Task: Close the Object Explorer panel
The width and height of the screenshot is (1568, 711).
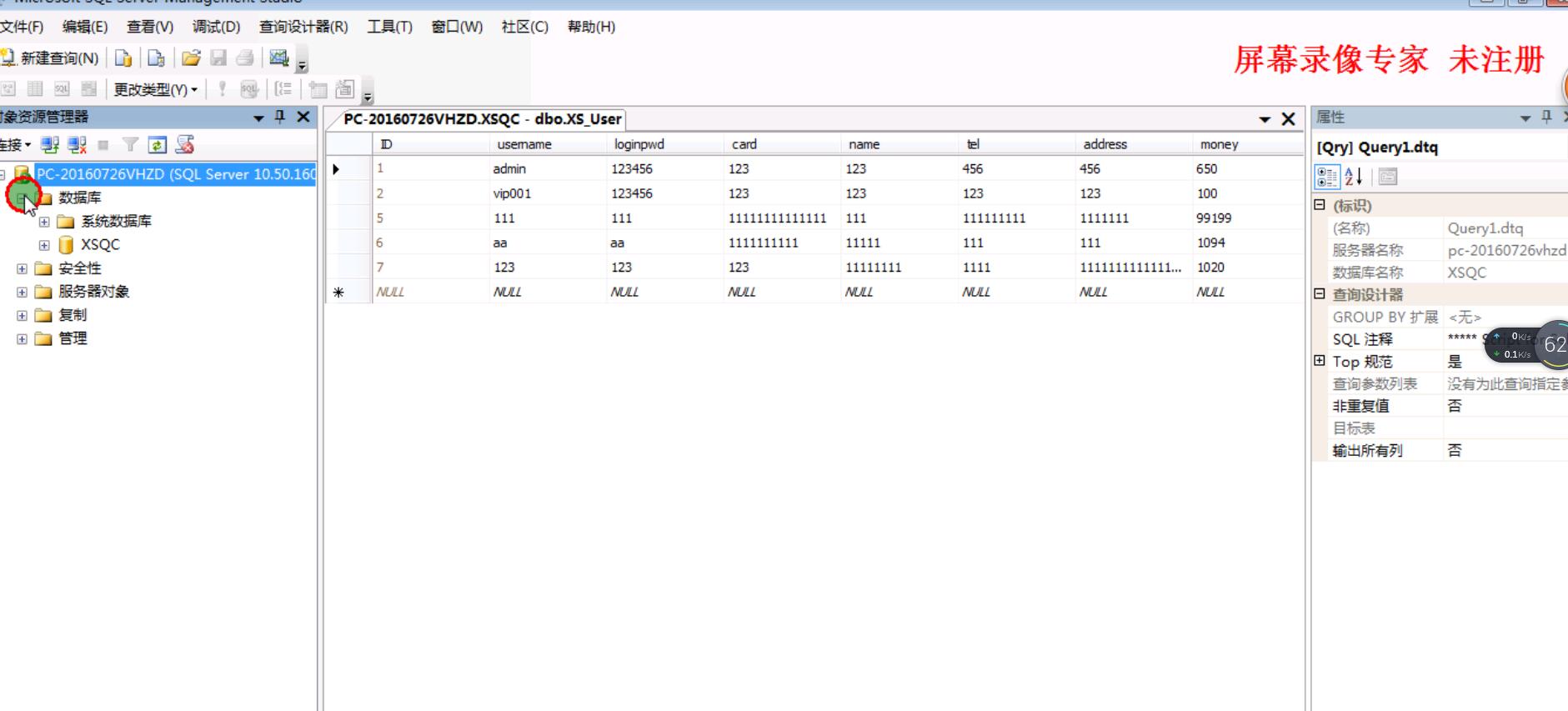Action: [303, 118]
